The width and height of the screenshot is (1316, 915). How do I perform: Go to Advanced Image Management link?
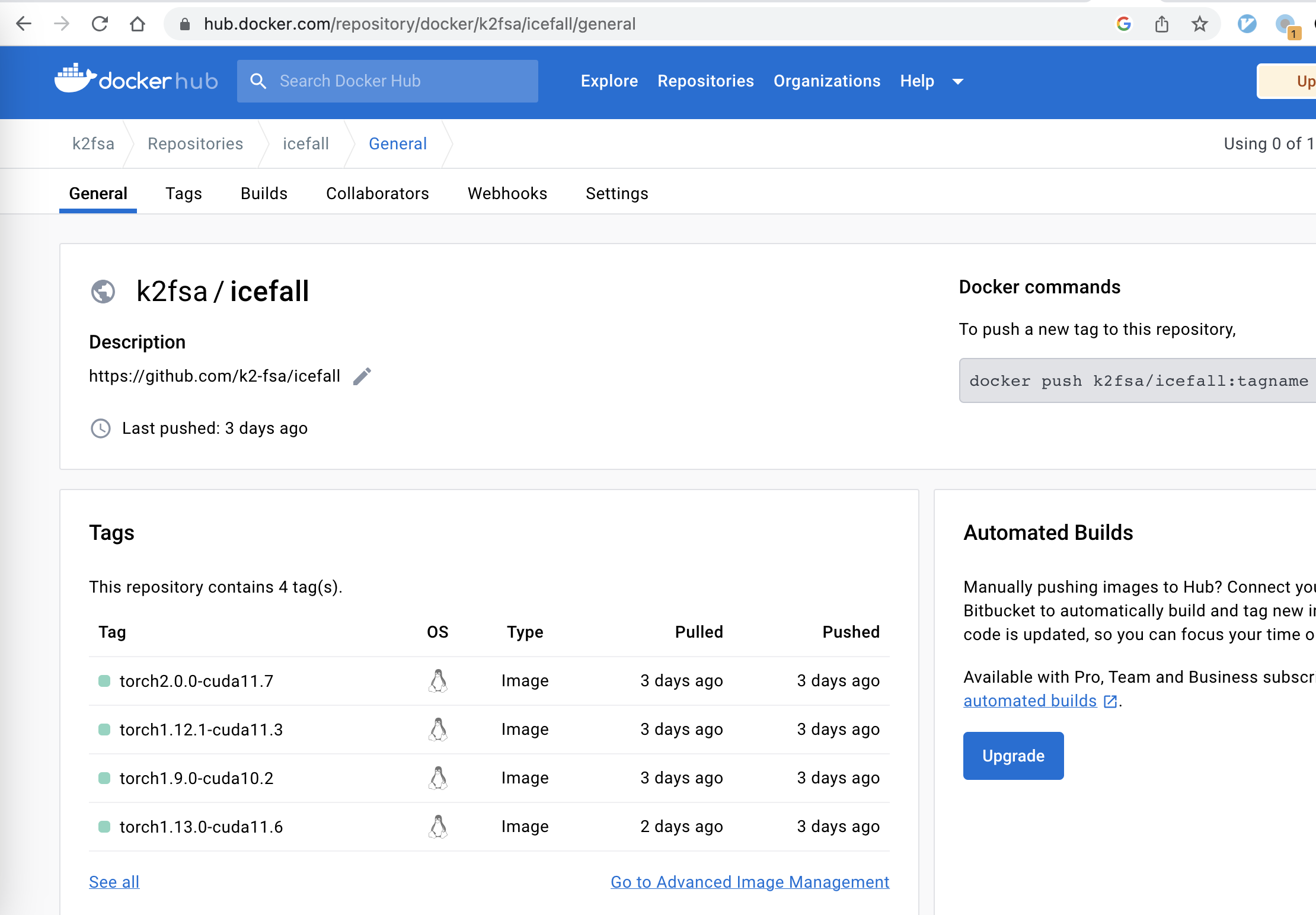coord(749,882)
